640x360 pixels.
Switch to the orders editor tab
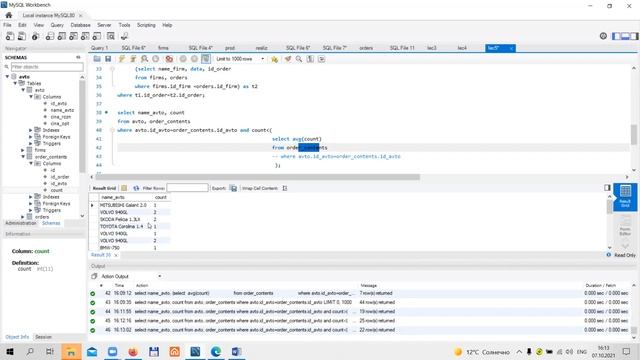[366, 48]
